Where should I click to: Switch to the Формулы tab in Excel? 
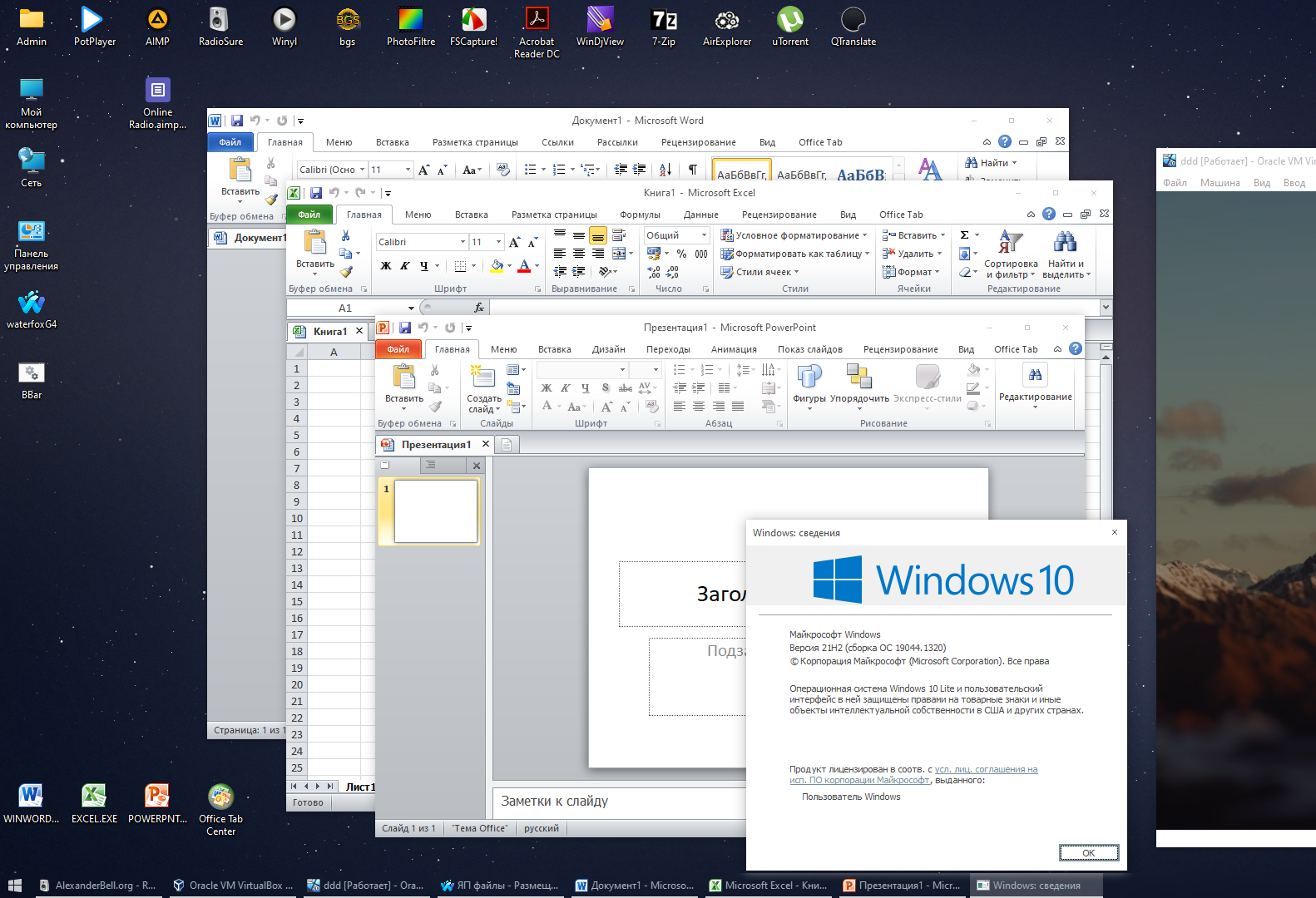click(x=640, y=215)
